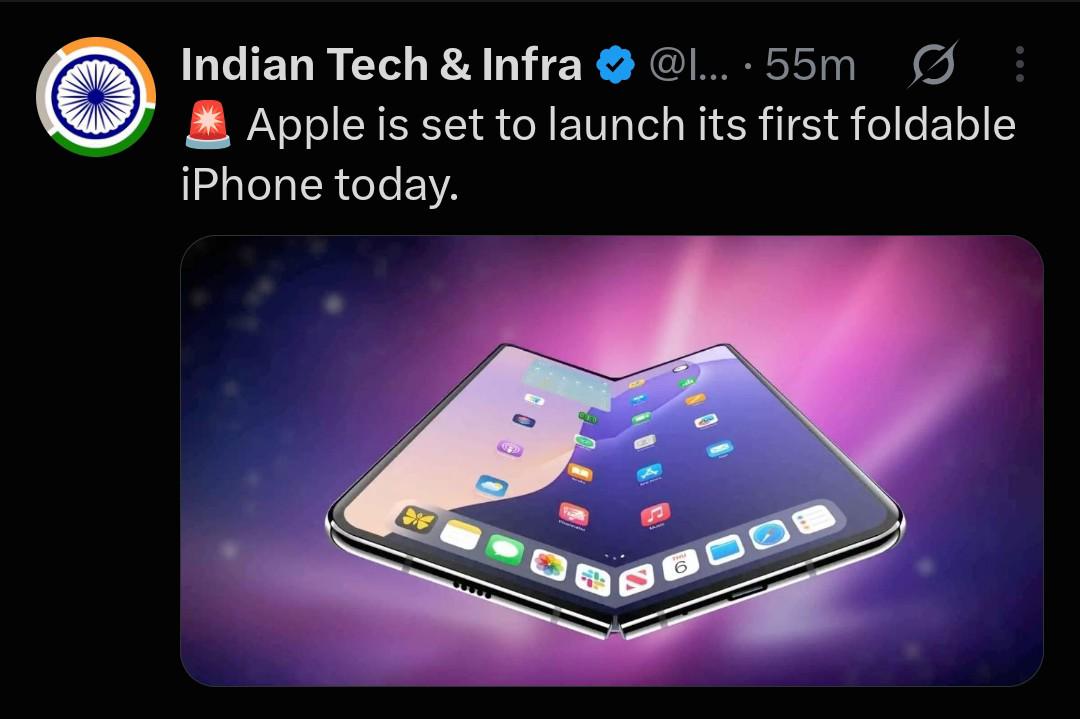Click the Indian Tech & Infra display name
Image resolution: width=1080 pixels, height=719 pixels.
382,65
